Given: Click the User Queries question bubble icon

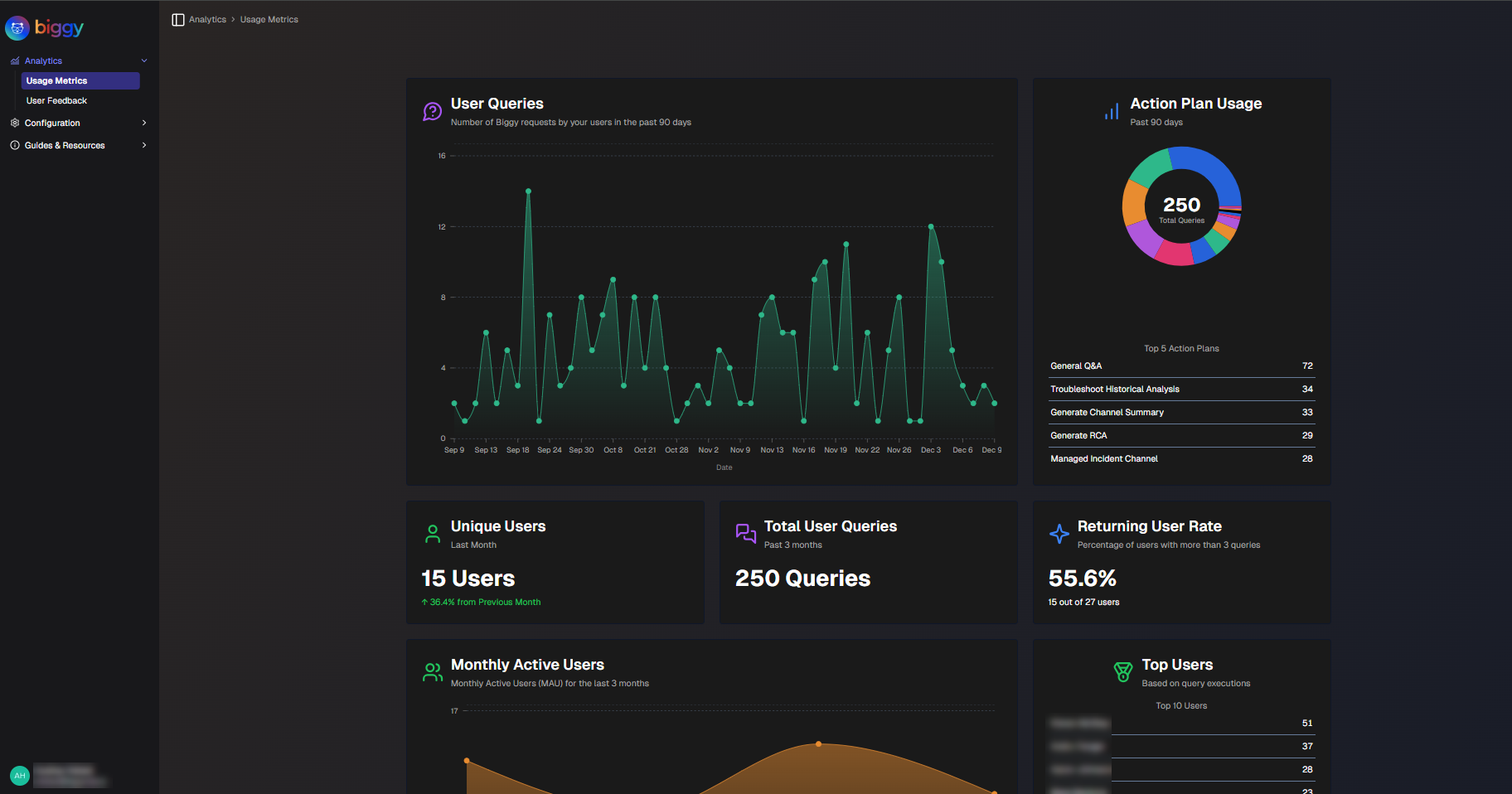Looking at the screenshot, I should click(x=433, y=112).
